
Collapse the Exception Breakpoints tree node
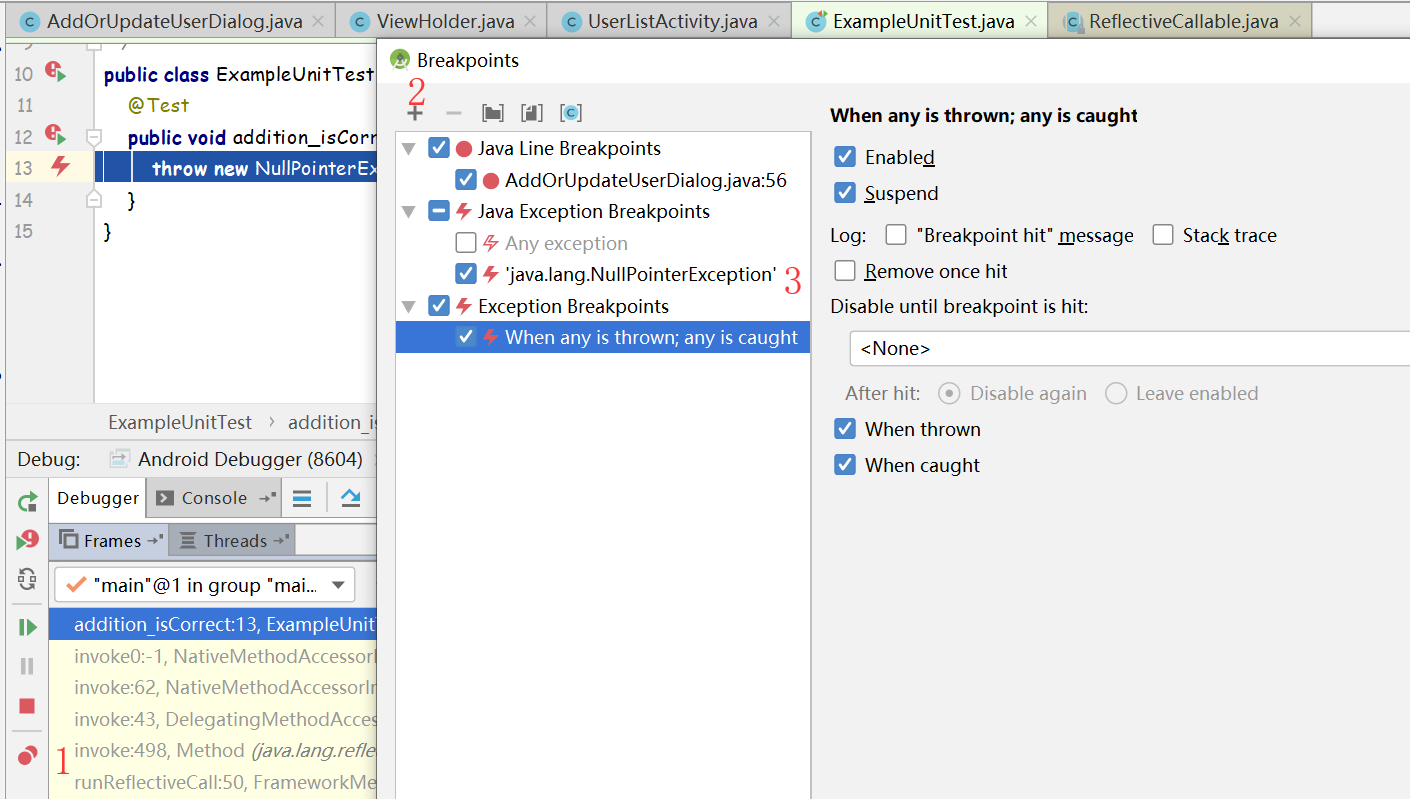pyautogui.click(x=408, y=307)
